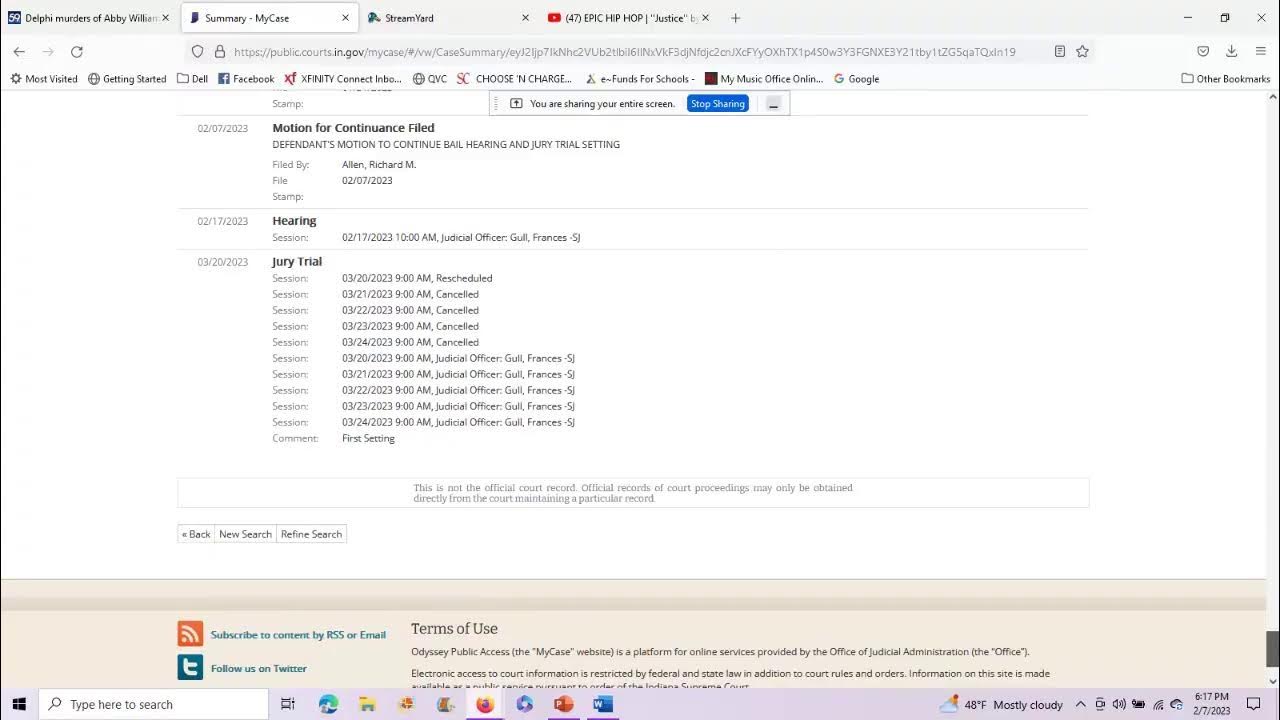This screenshot has height=720, width=1280.
Task: Open the volume control icon
Action: point(1119,704)
